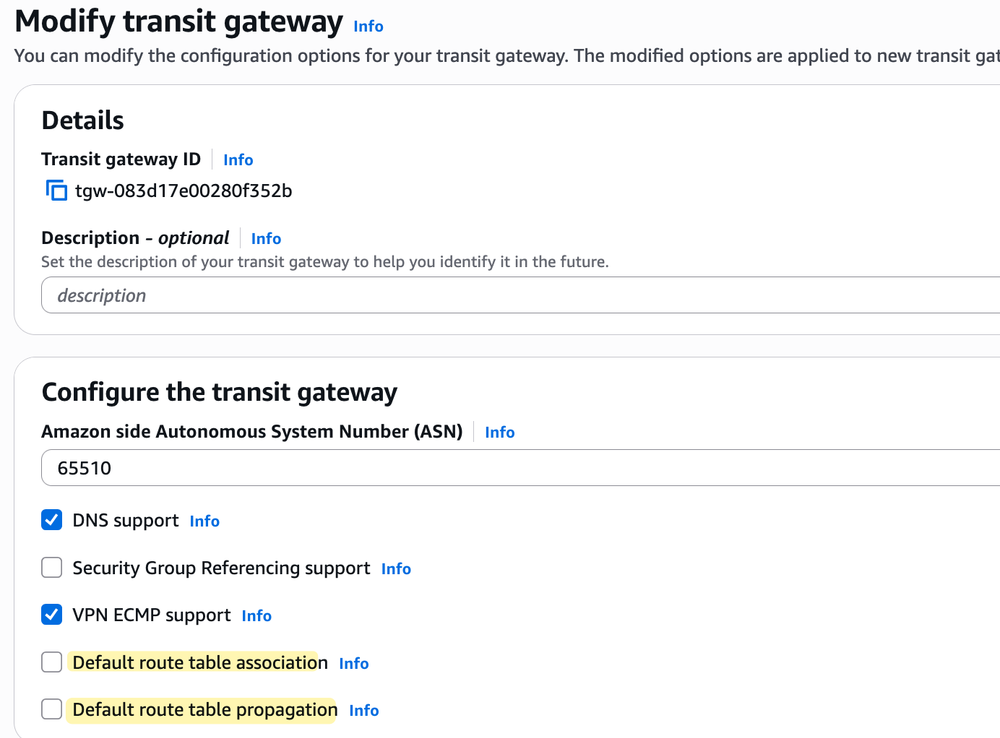This screenshot has width=1000, height=738.
Task: Copy the transit gateway ID tgw-083d17e00280f352b
Action: pyautogui.click(x=56, y=190)
